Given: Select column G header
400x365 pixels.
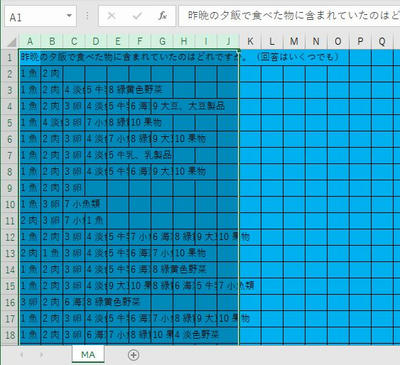Looking at the screenshot, I should click(162, 41).
